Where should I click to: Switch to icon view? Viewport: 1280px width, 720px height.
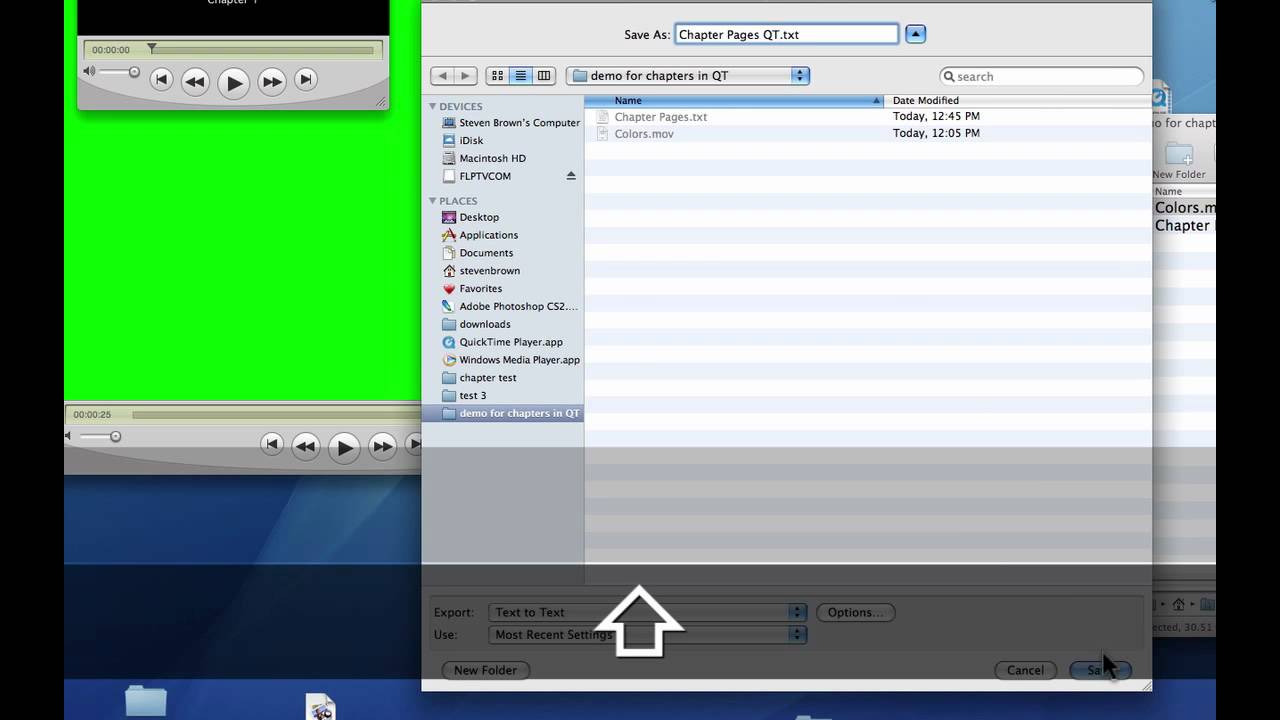click(497, 76)
